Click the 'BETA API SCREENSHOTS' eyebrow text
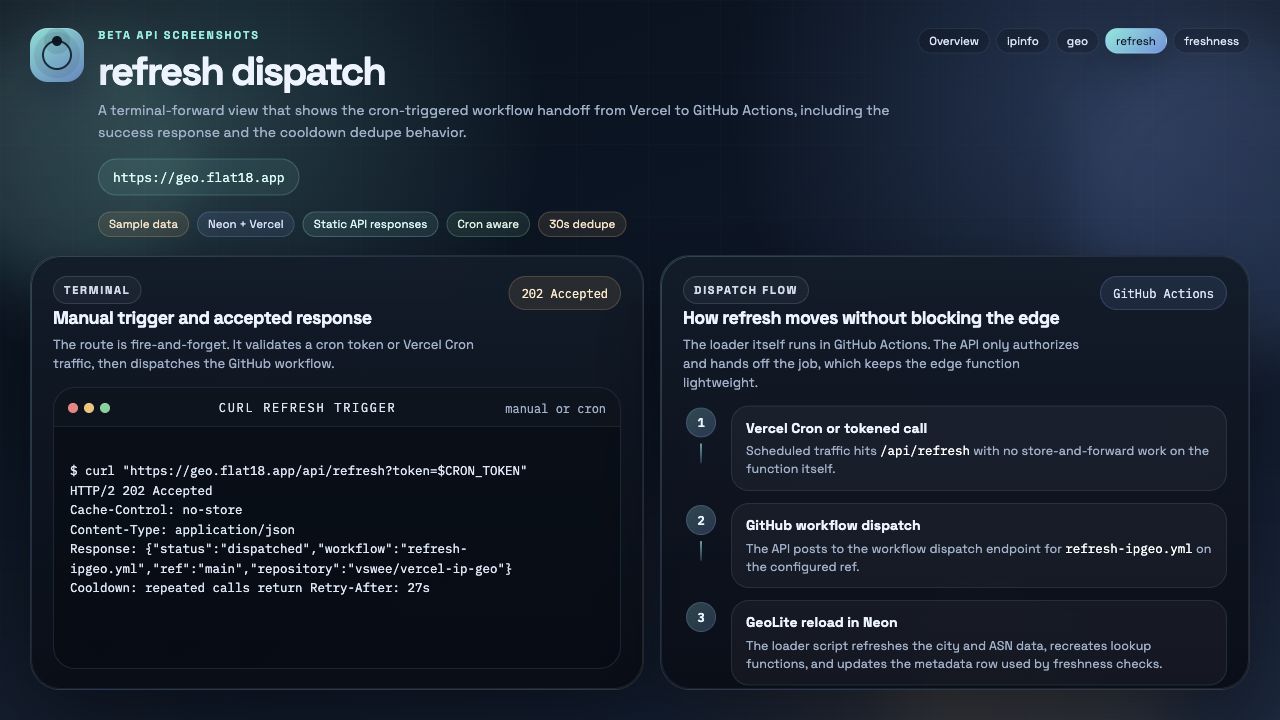 [x=178, y=35]
